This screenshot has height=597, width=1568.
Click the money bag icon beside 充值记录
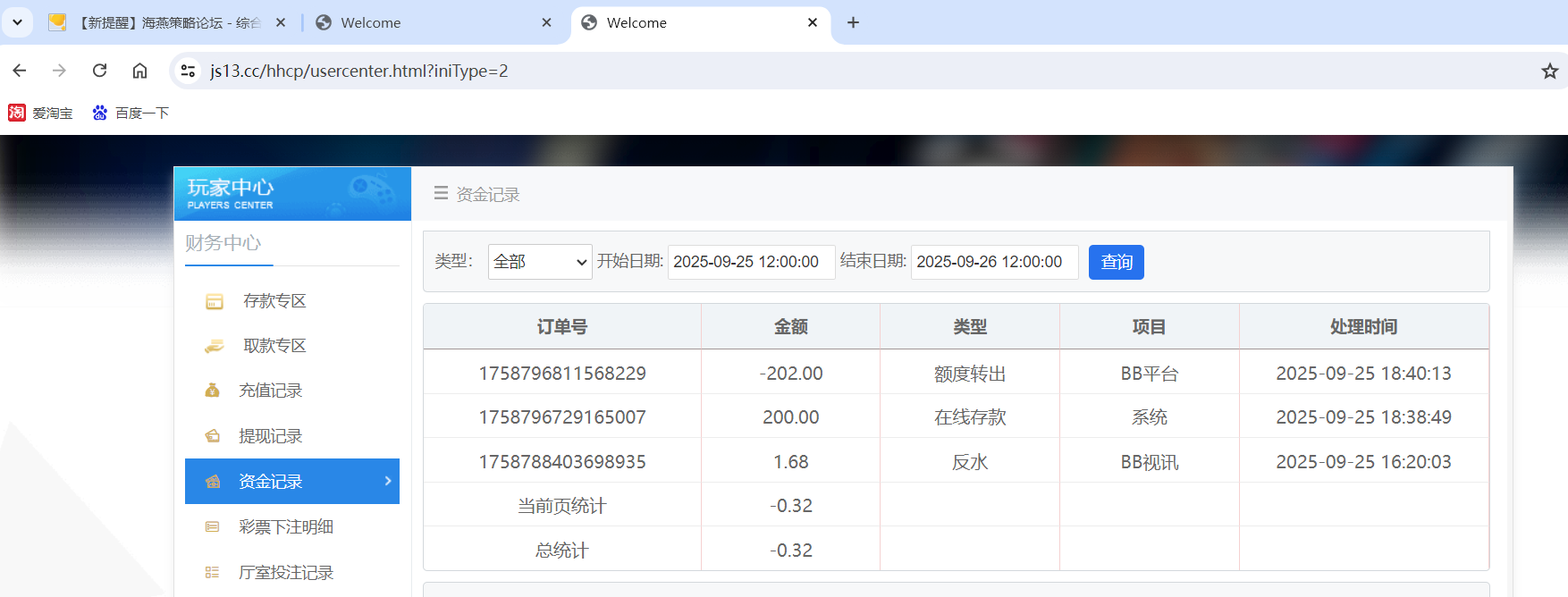213,391
